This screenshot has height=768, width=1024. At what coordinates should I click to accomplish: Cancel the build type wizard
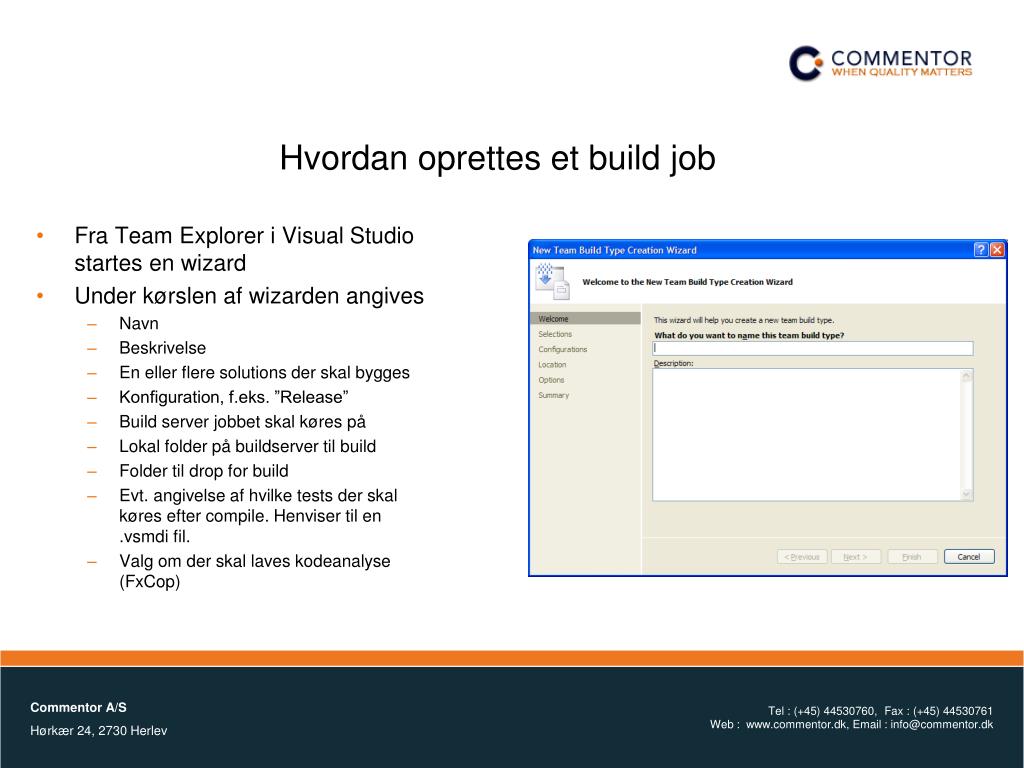click(x=968, y=557)
